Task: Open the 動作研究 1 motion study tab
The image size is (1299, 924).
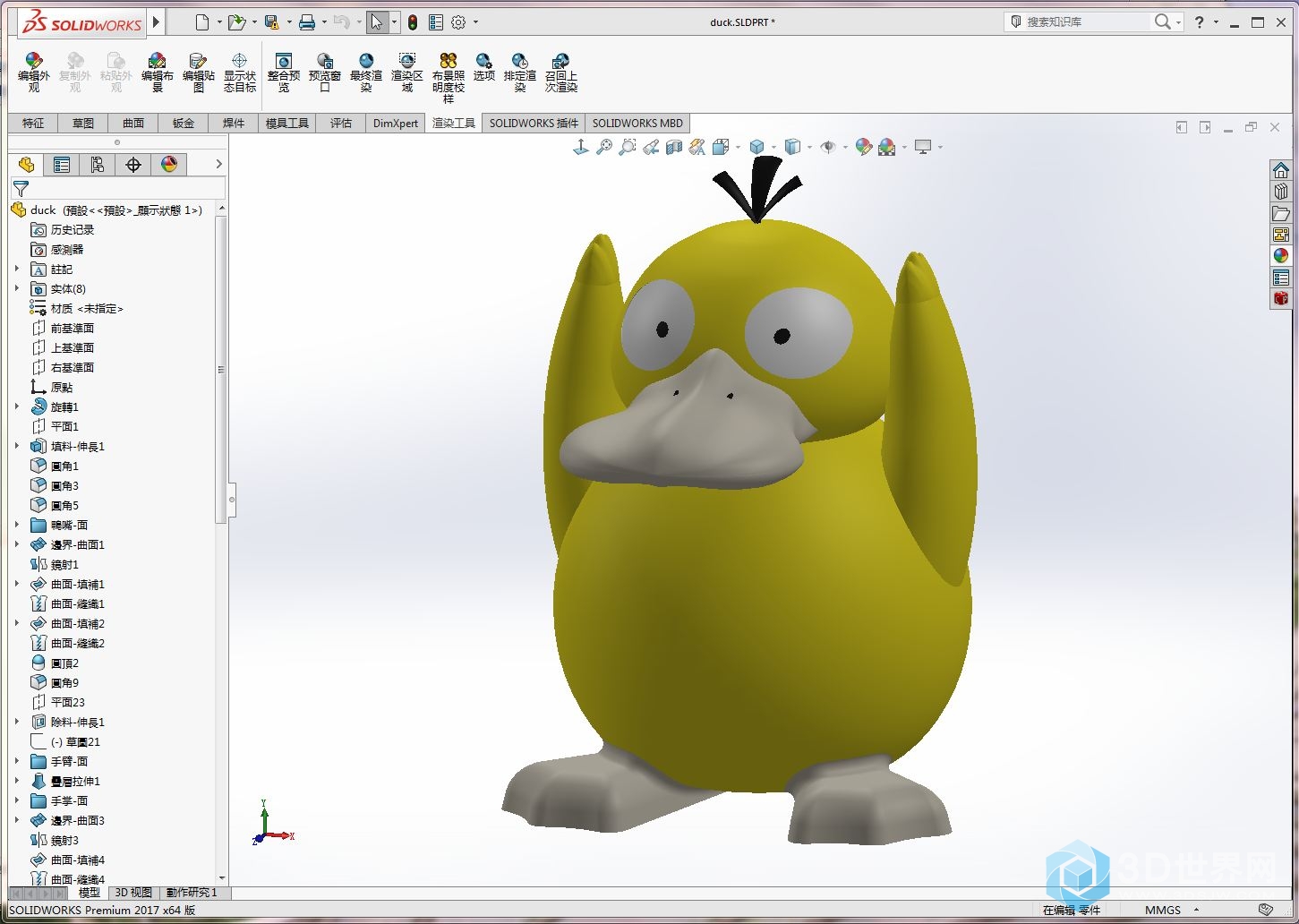Action: [192, 893]
